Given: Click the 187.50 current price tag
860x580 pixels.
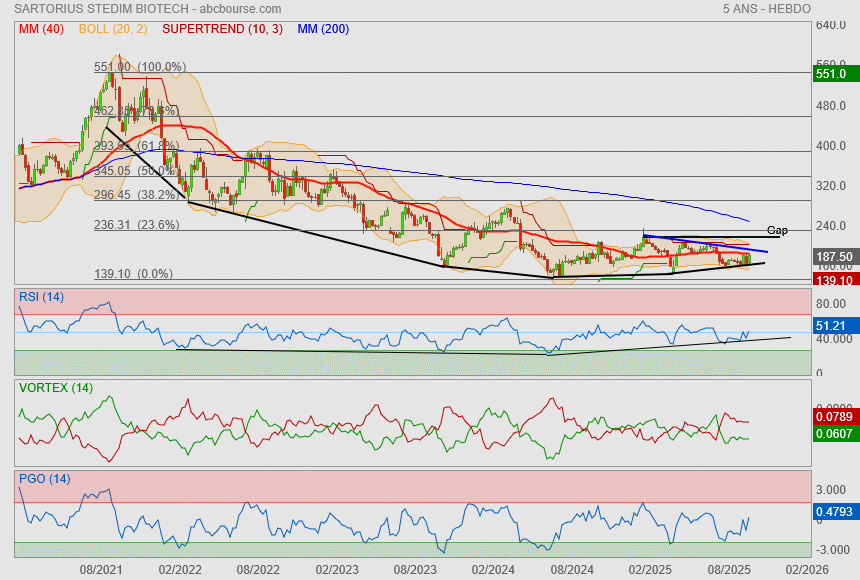Looking at the screenshot, I should coord(833,257).
